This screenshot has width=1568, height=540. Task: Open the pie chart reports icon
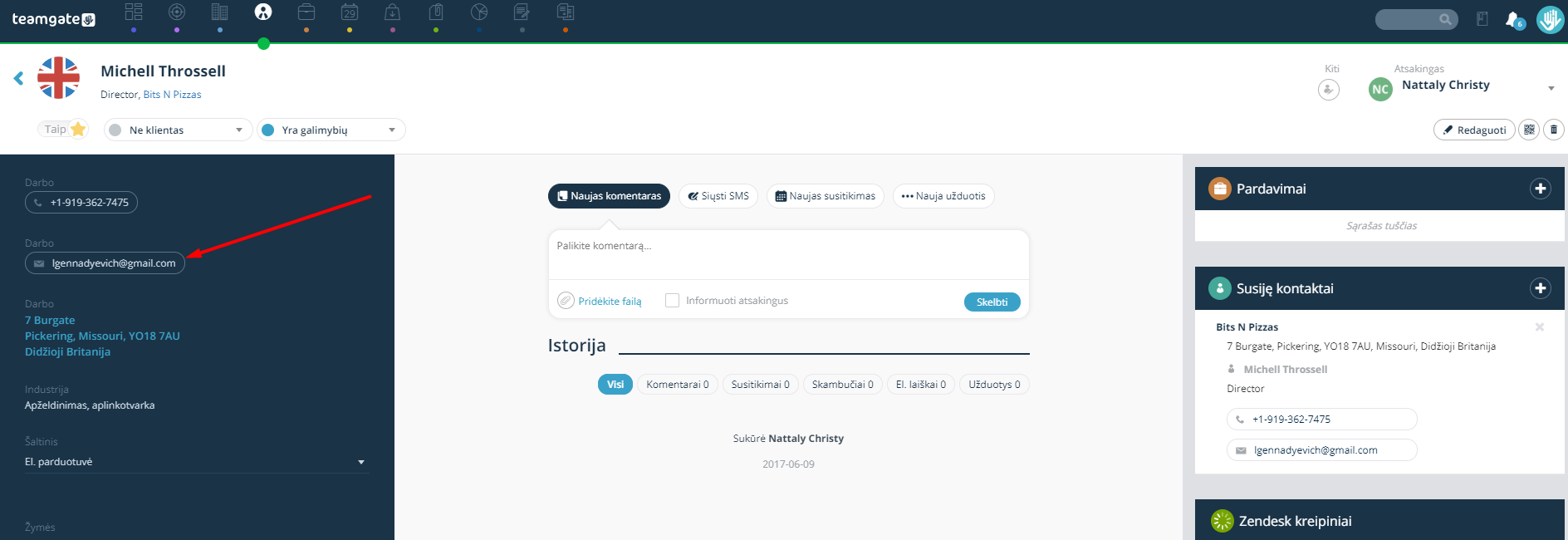click(479, 12)
